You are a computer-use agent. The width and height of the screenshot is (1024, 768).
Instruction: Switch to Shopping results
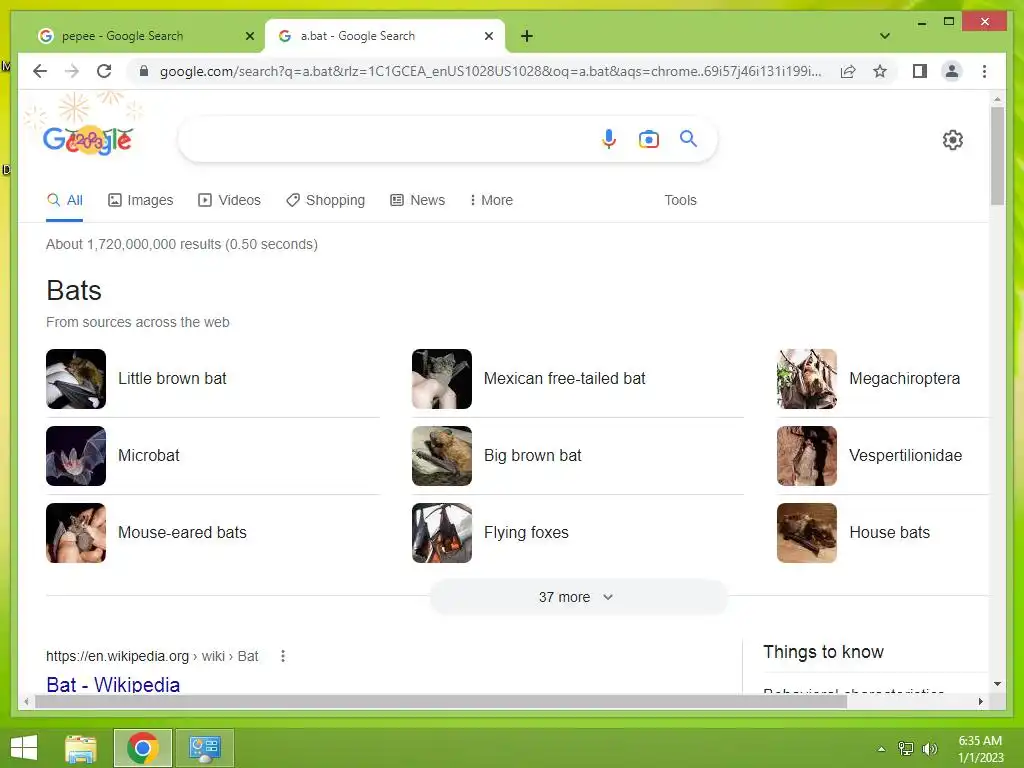(x=325, y=200)
